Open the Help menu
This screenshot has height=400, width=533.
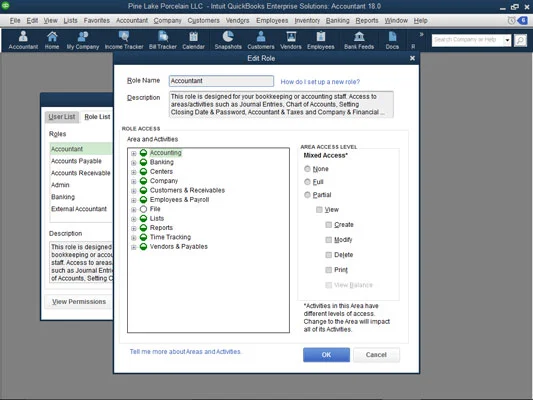(x=420, y=20)
